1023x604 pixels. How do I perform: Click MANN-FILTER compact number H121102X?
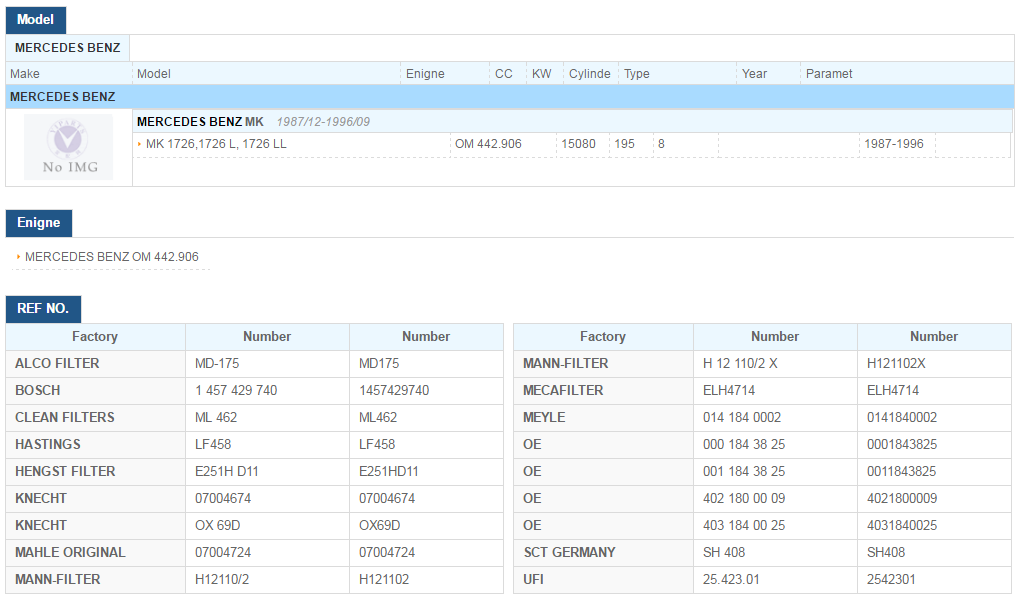(x=896, y=364)
